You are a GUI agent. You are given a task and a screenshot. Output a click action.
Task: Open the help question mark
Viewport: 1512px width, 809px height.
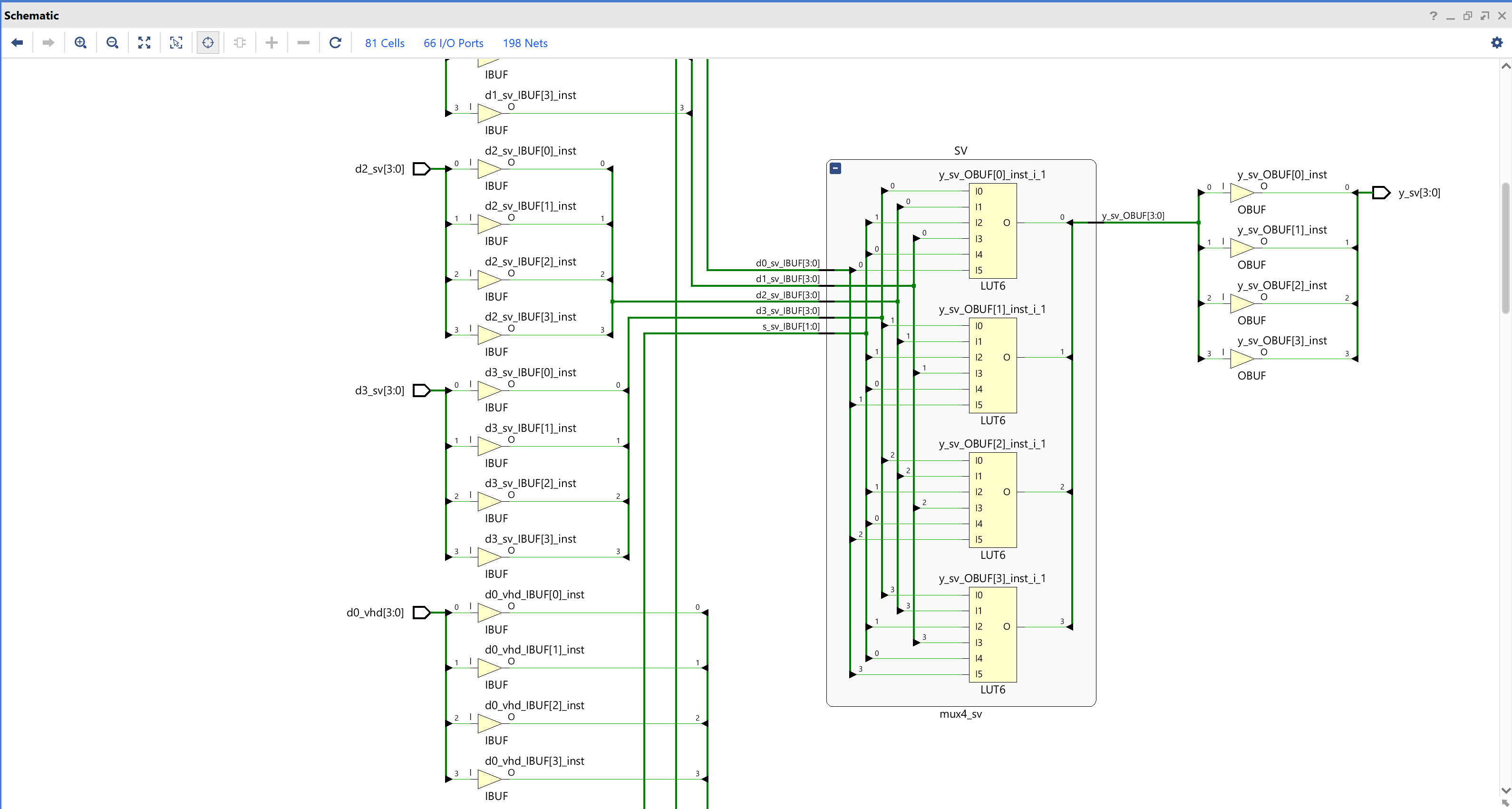pyautogui.click(x=1434, y=16)
